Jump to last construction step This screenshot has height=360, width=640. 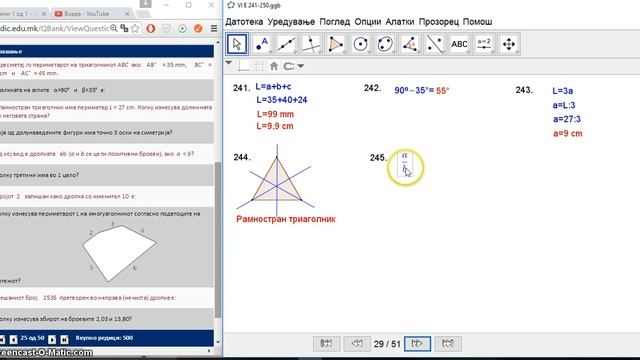pos(448,344)
